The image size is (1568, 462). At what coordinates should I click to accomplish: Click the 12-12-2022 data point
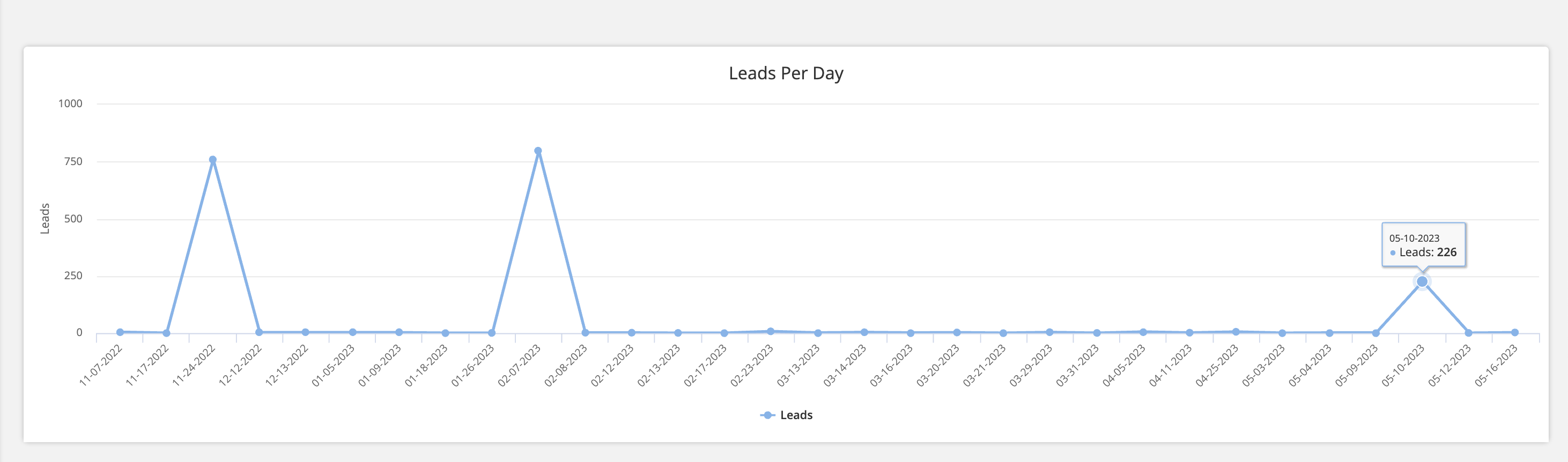260,332
